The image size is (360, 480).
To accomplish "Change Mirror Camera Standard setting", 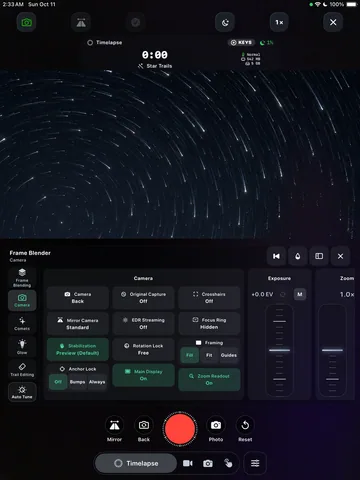I will [78, 324].
